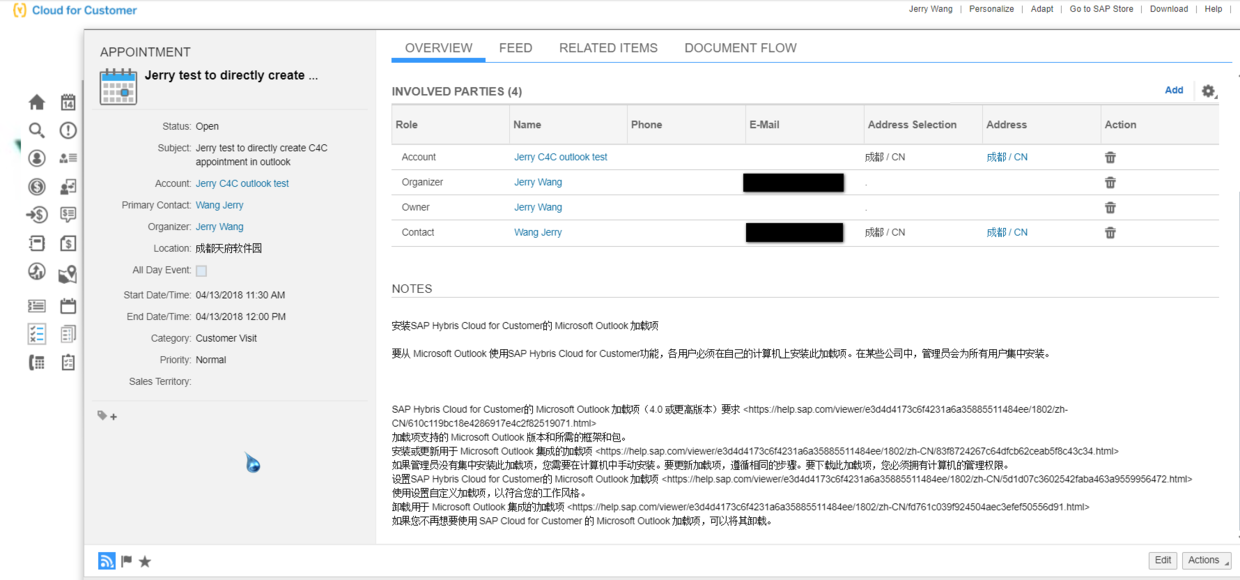Image resolution: width=1240 pixels, height=580 pixels.
Task: Open the notebook sidebar icon
Action: 37,243
